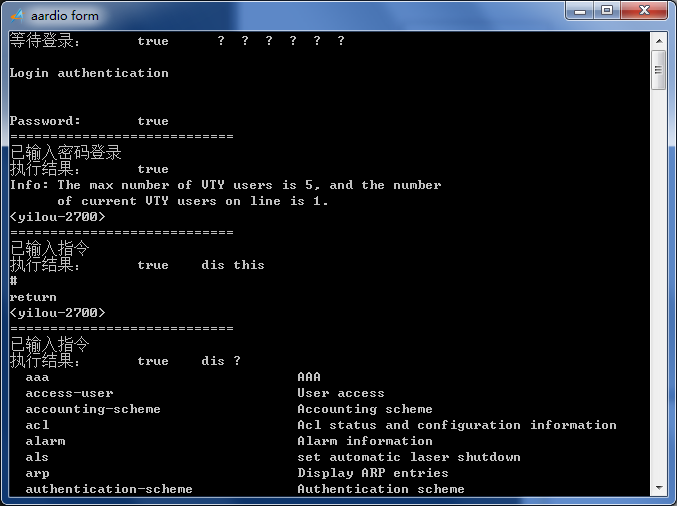Viewport: 677px width, 506px height.
Task: Click the 'alarm' command entry
Action: click(x=45, y=441)
